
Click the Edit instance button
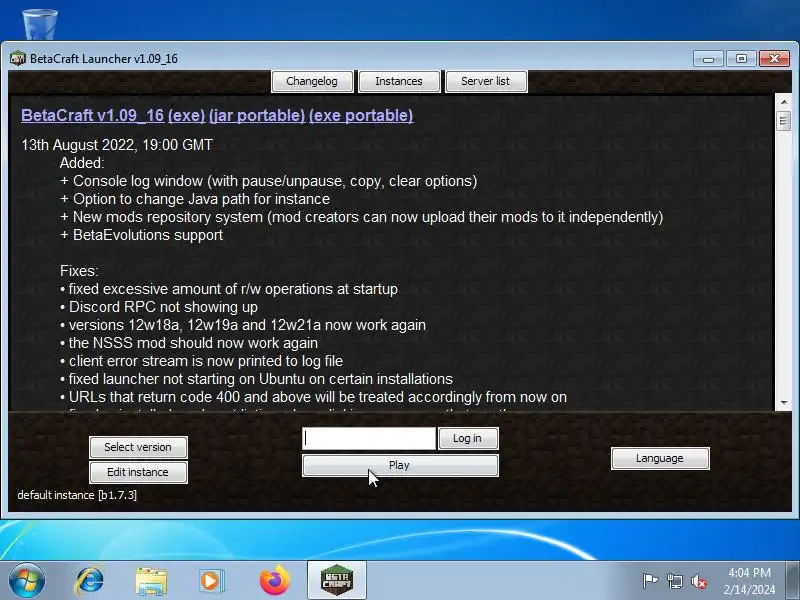point(138,472)
